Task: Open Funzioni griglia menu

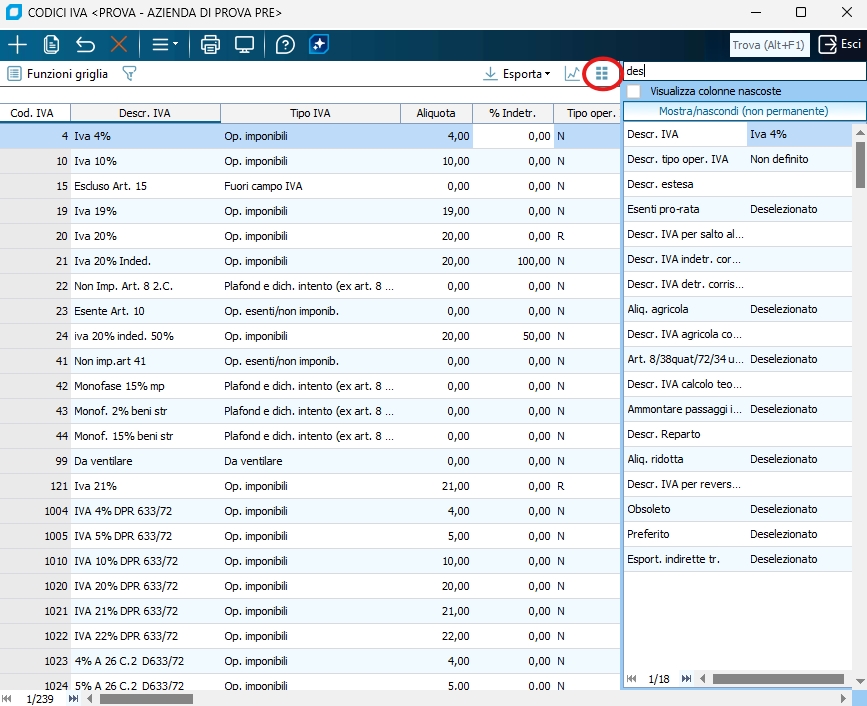Action: (58, 74)
